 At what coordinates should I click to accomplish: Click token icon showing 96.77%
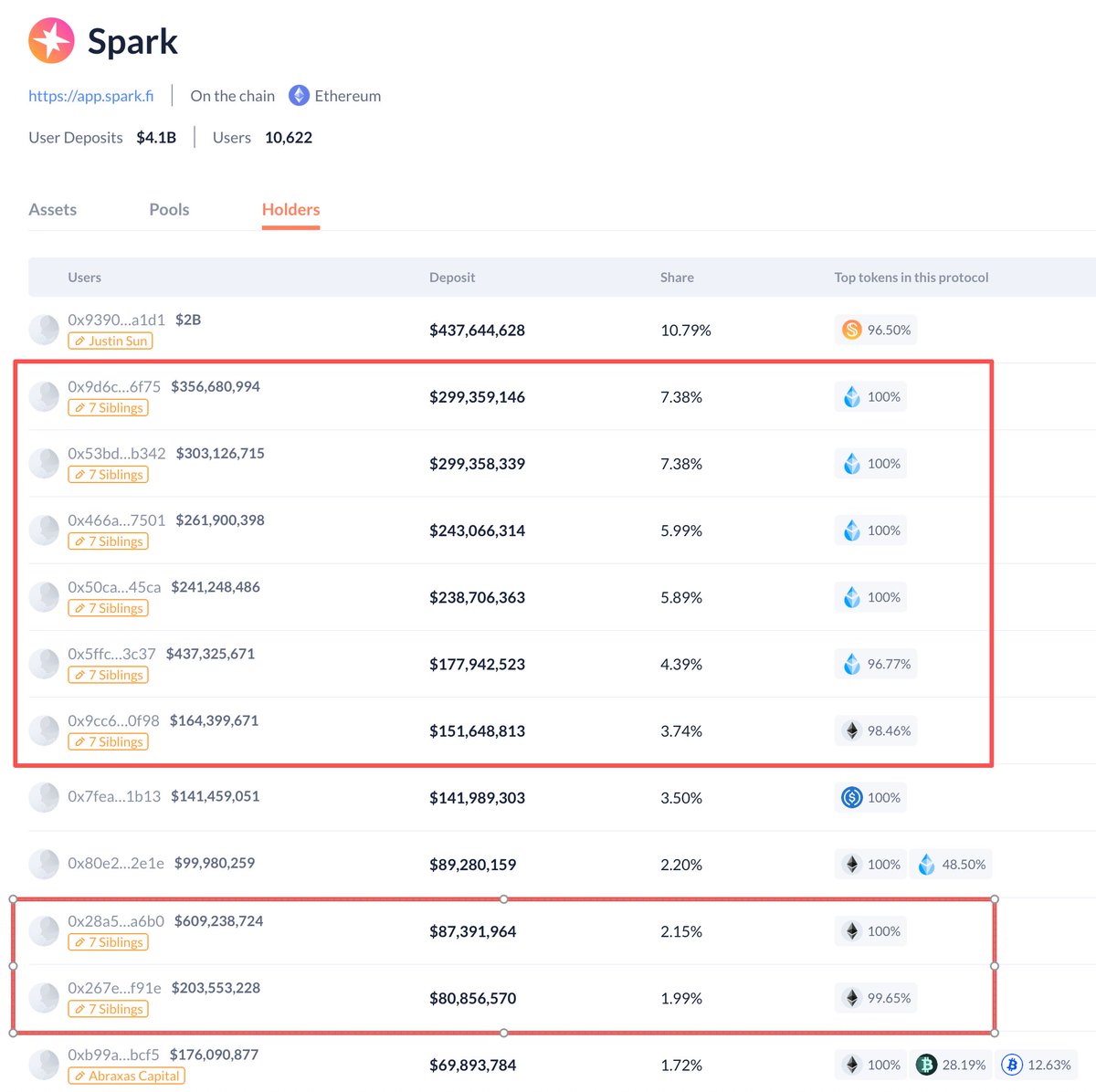coord(851,663)
